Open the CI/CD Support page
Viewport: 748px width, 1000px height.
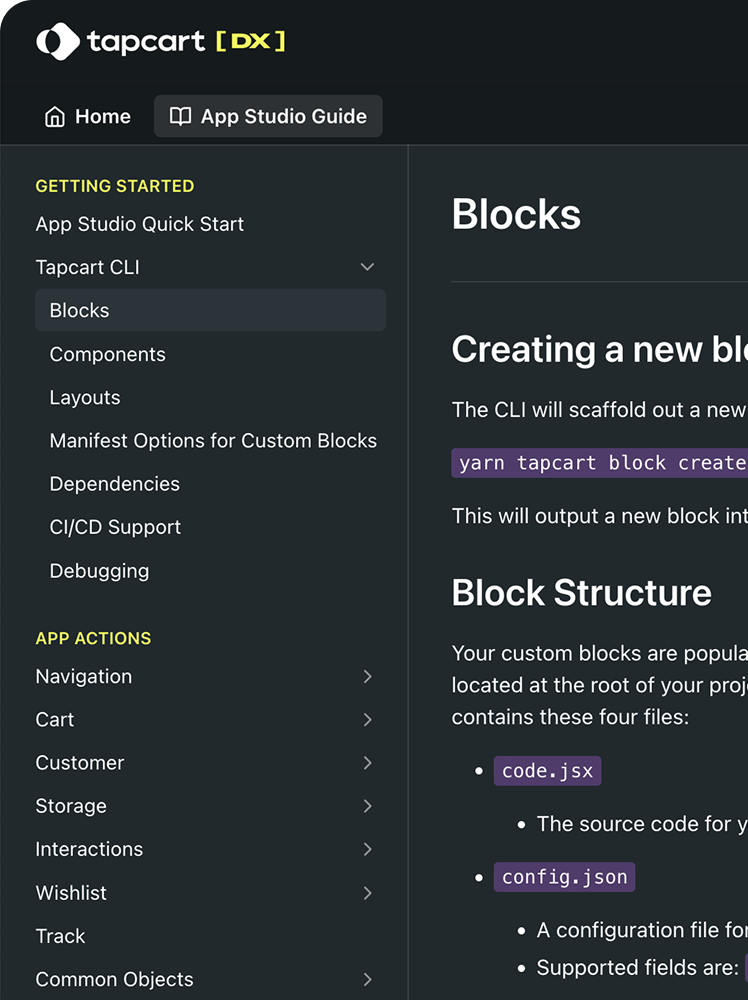point(115,527)
